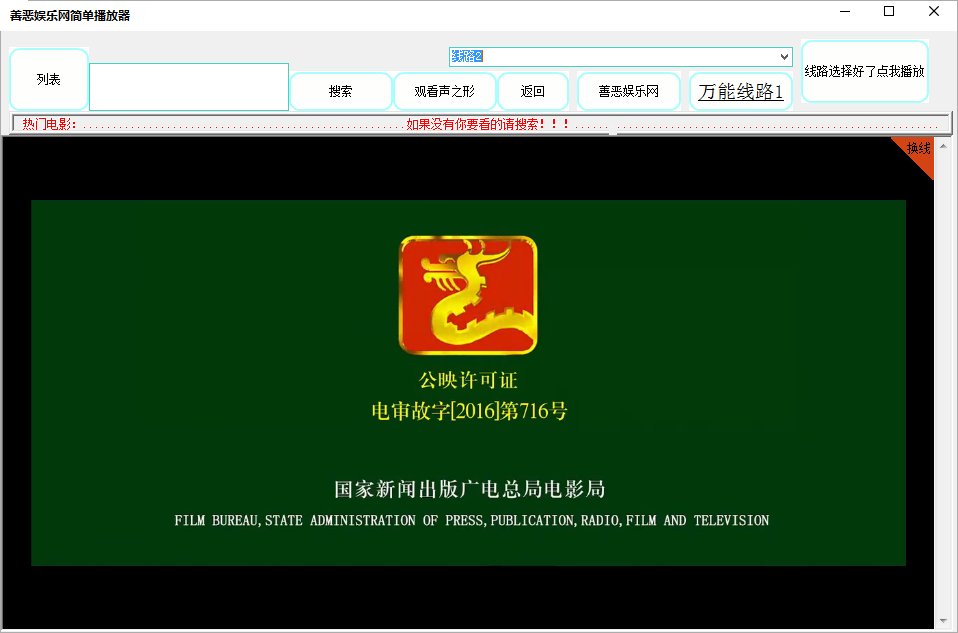Close the 善恶娱乐网 player window
958x633 pixels.
coord(933,12)
